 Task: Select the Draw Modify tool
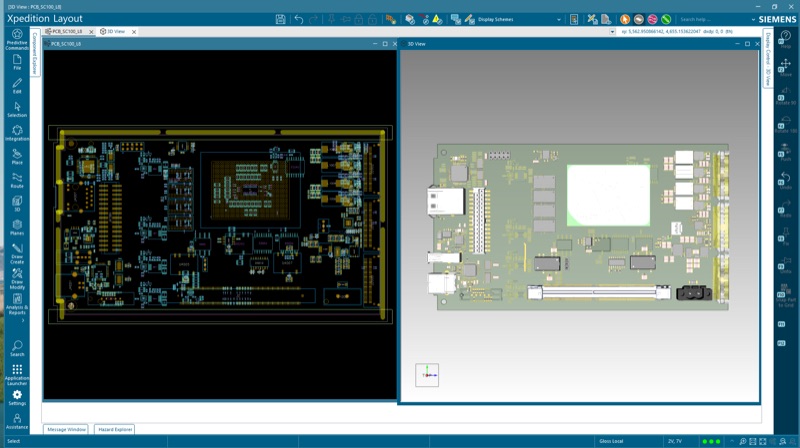(x=17, y=279)
